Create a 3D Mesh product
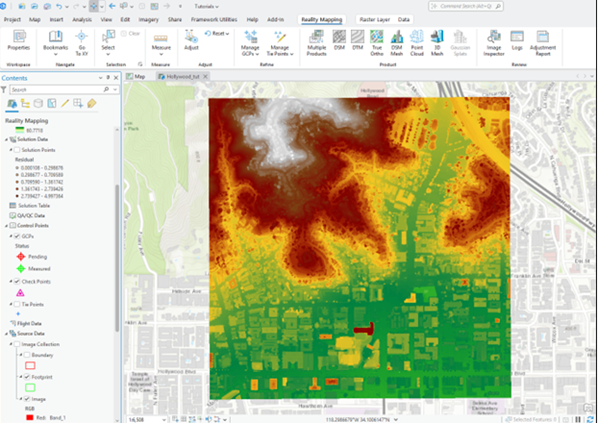 pos(437,43)
